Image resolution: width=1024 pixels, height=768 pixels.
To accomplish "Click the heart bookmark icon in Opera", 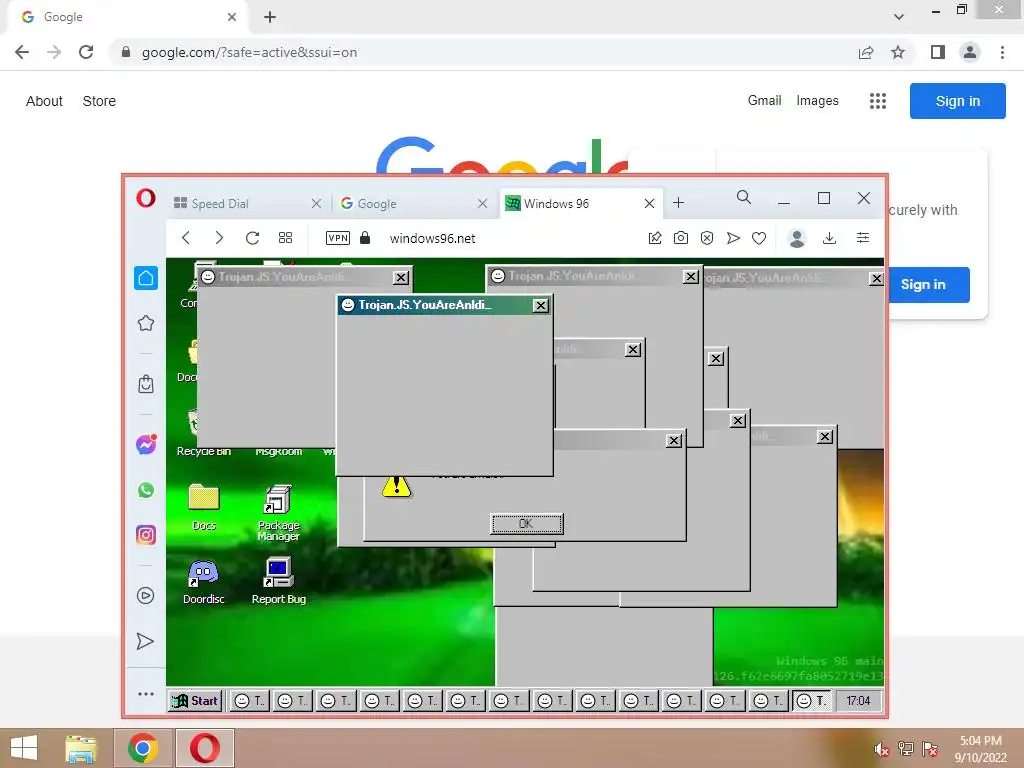I will coord(759,238).
